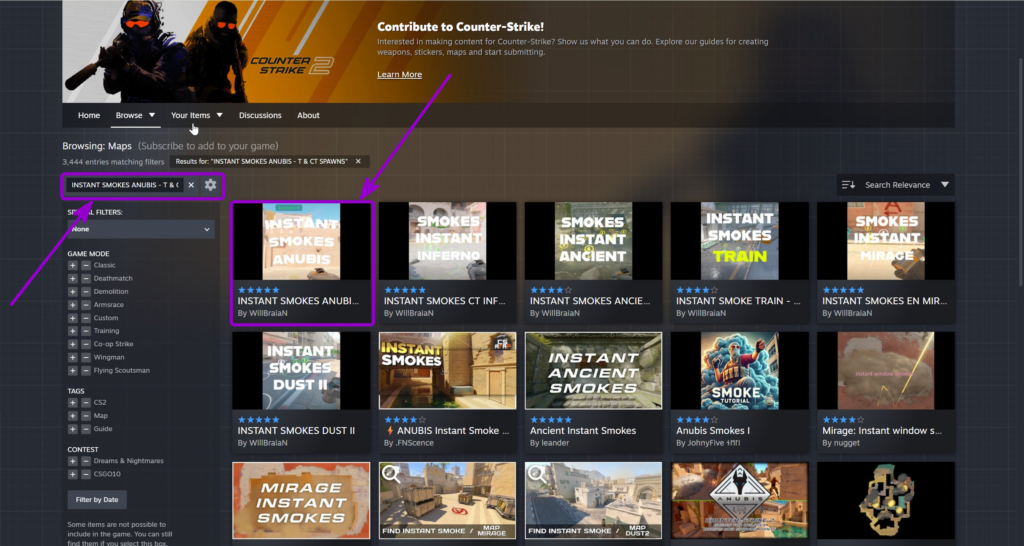Toggle the plus filter for the CS2 tag
Image resolution: width=1024 pixels, height=546 pixels.
(72, 402)
